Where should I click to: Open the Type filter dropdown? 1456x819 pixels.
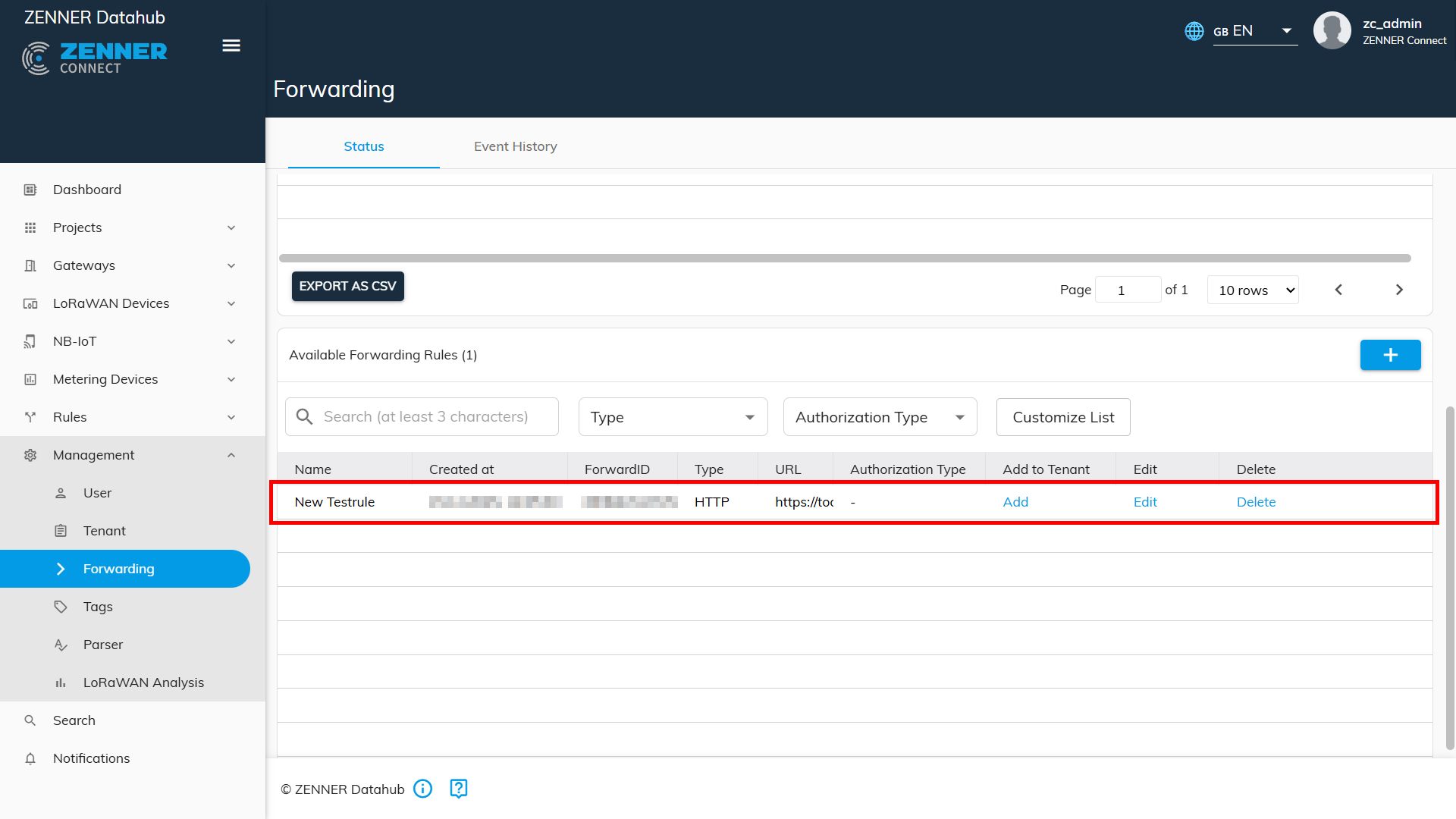click(673, 417)
